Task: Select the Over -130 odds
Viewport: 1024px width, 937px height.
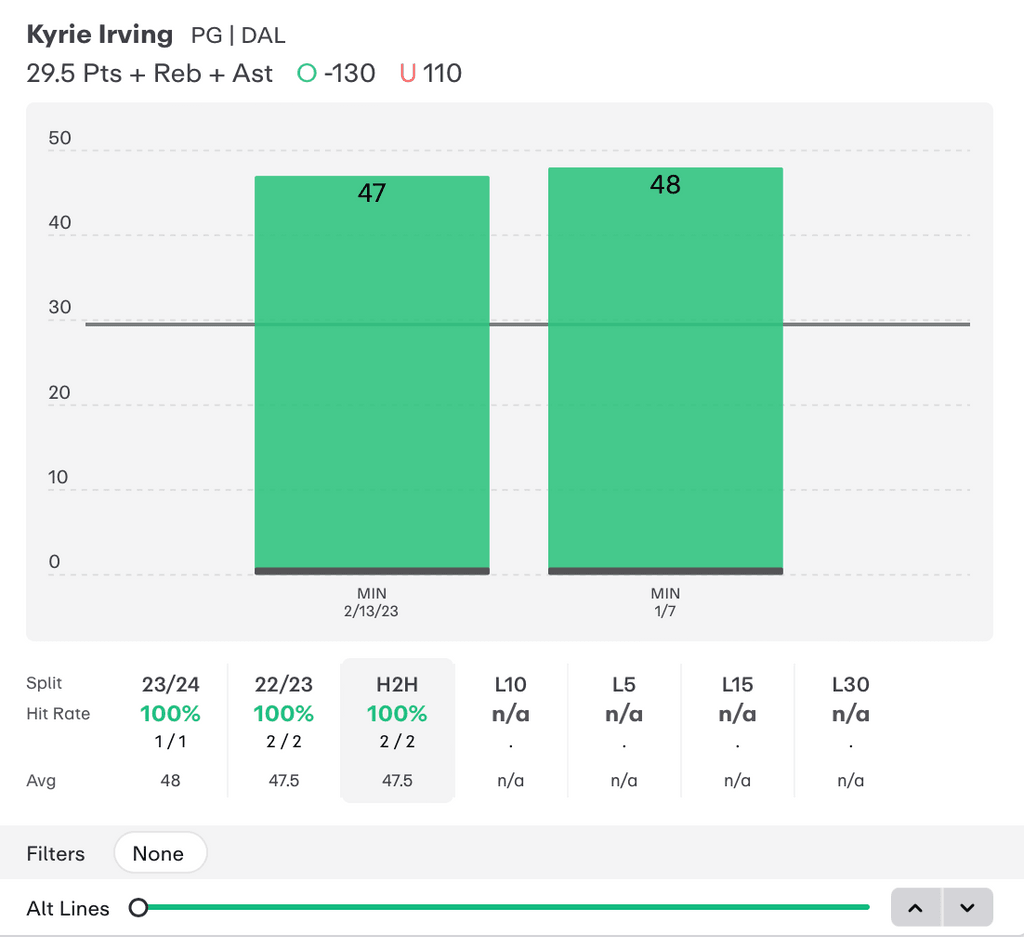Action: (336, 73)
